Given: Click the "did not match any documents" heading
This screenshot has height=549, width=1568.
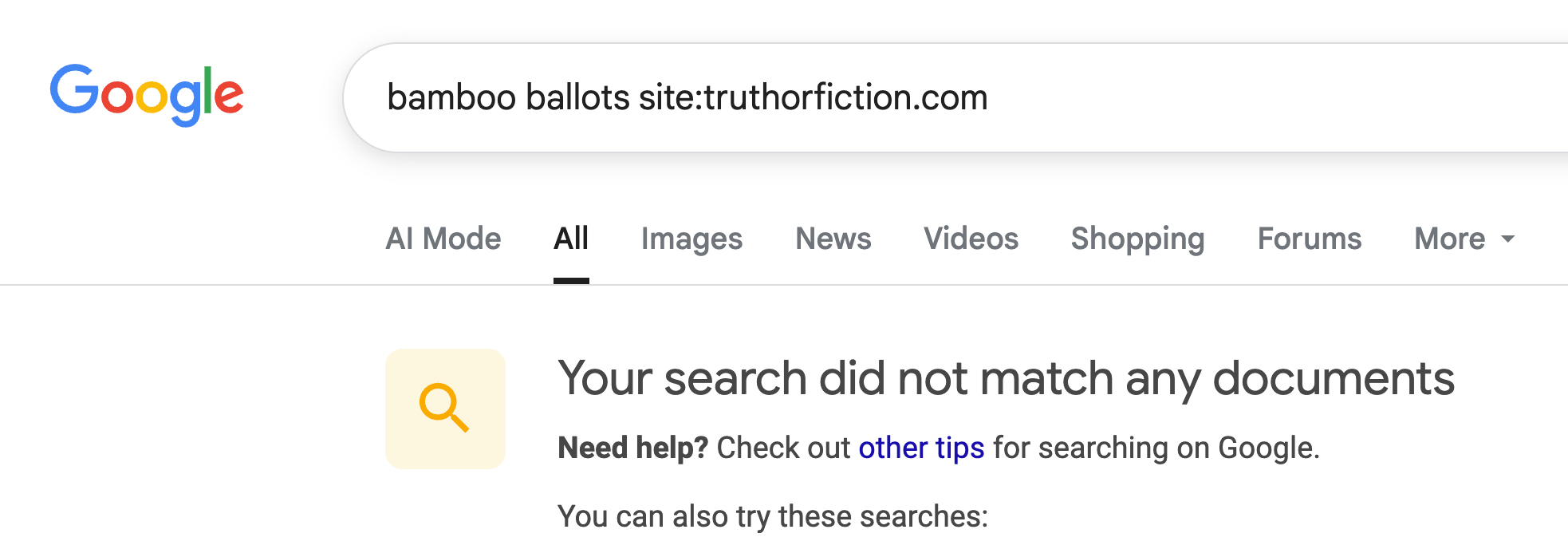Looking at the screenshot, I should click(x=1006, y=377).
